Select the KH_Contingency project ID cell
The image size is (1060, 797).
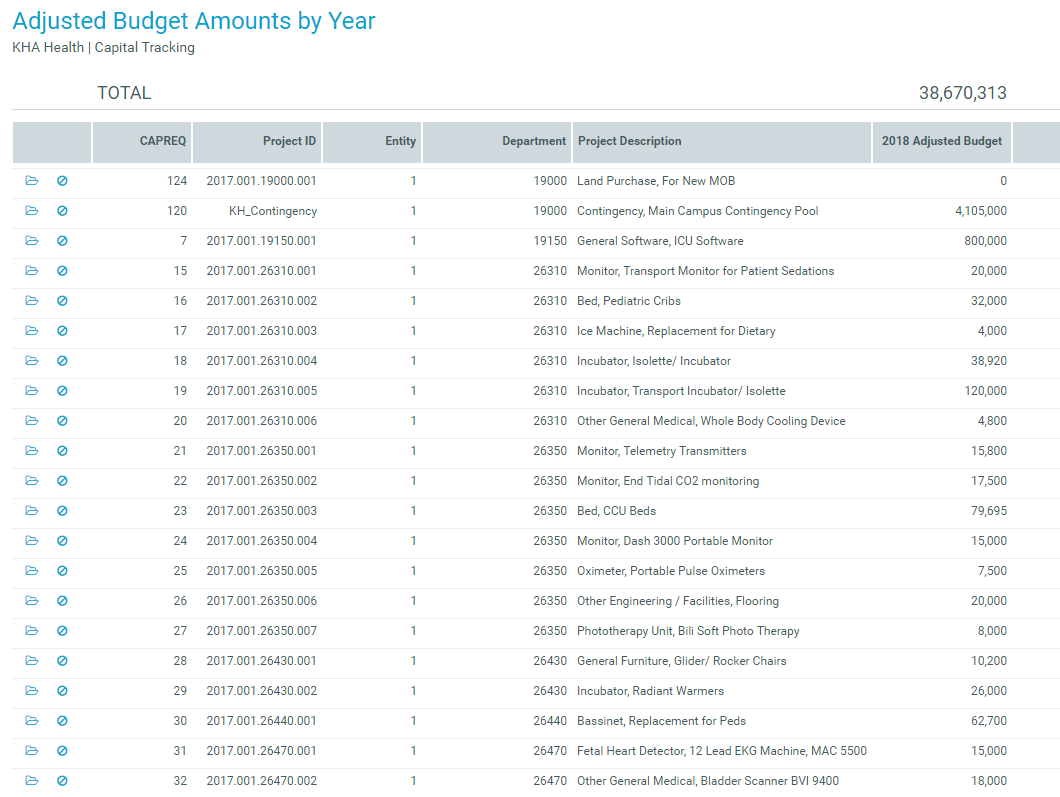[272, 211]
